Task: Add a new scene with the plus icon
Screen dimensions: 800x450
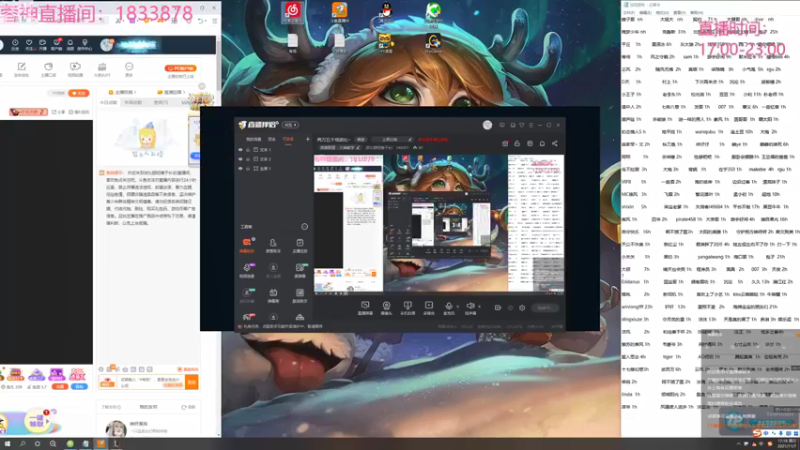Action: (308, 139)
